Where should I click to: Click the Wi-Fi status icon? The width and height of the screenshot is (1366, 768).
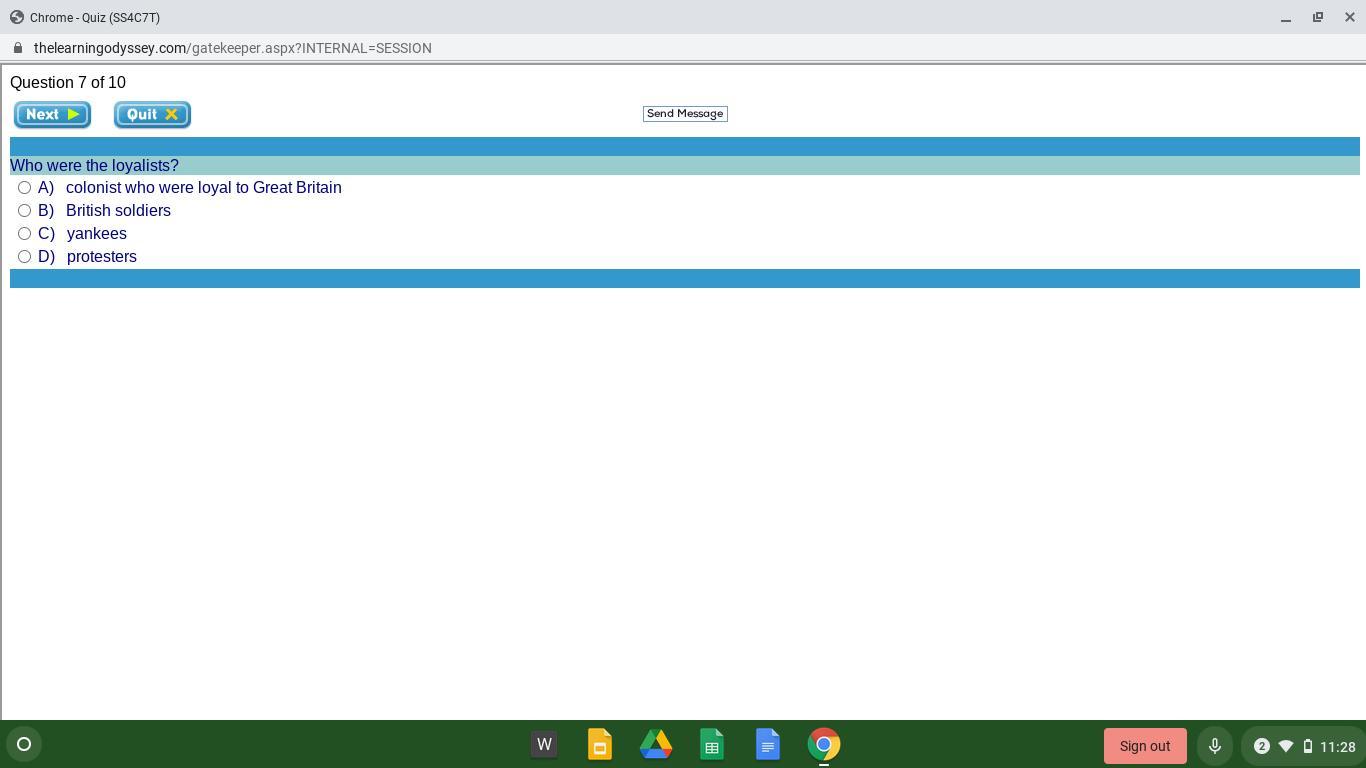(1286, 746)
